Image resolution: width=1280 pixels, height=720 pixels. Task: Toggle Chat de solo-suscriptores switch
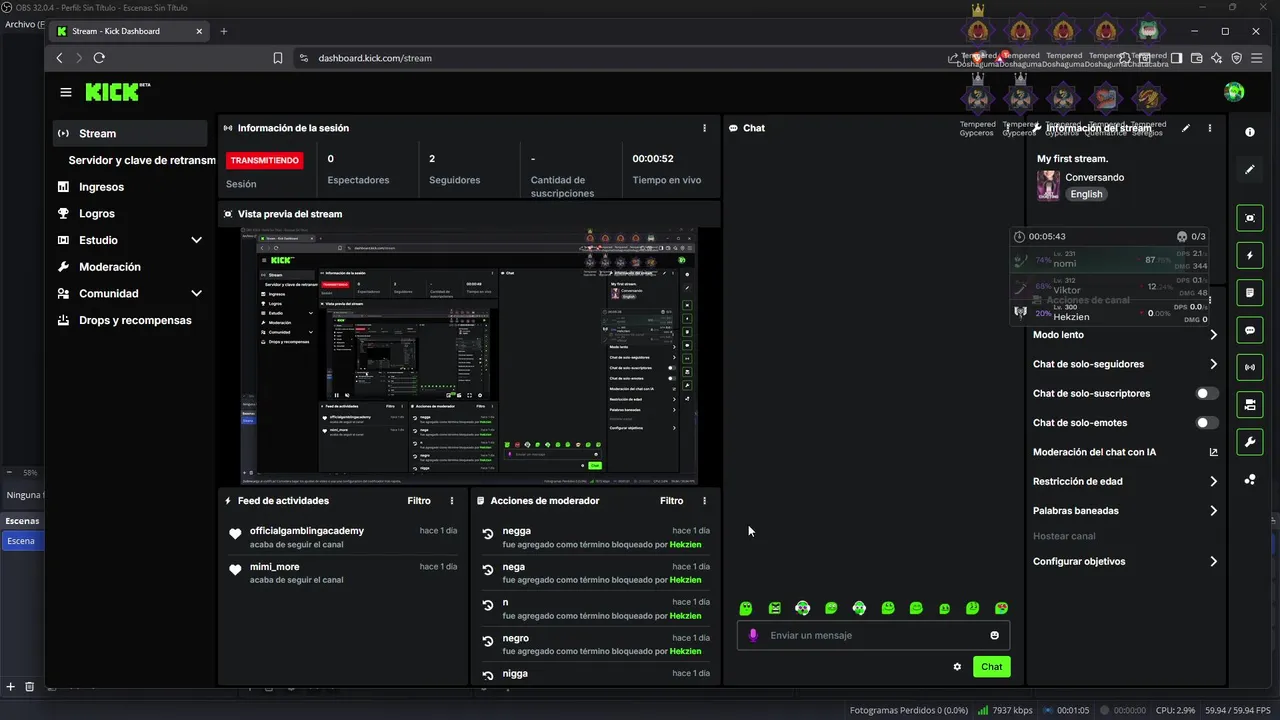(1207, 394)
